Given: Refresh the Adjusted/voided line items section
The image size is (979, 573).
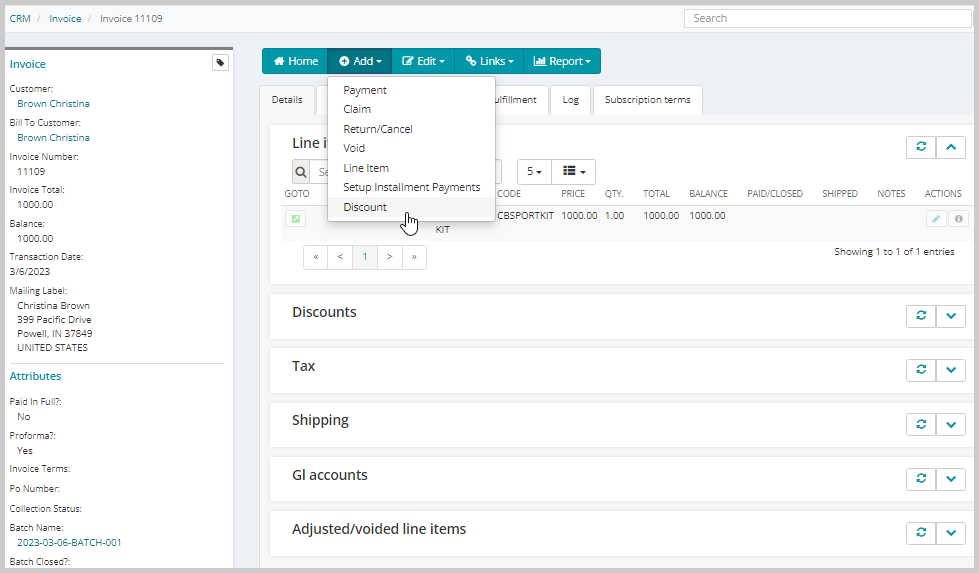Looking at the screenshot, I should (x=921, y=532).
